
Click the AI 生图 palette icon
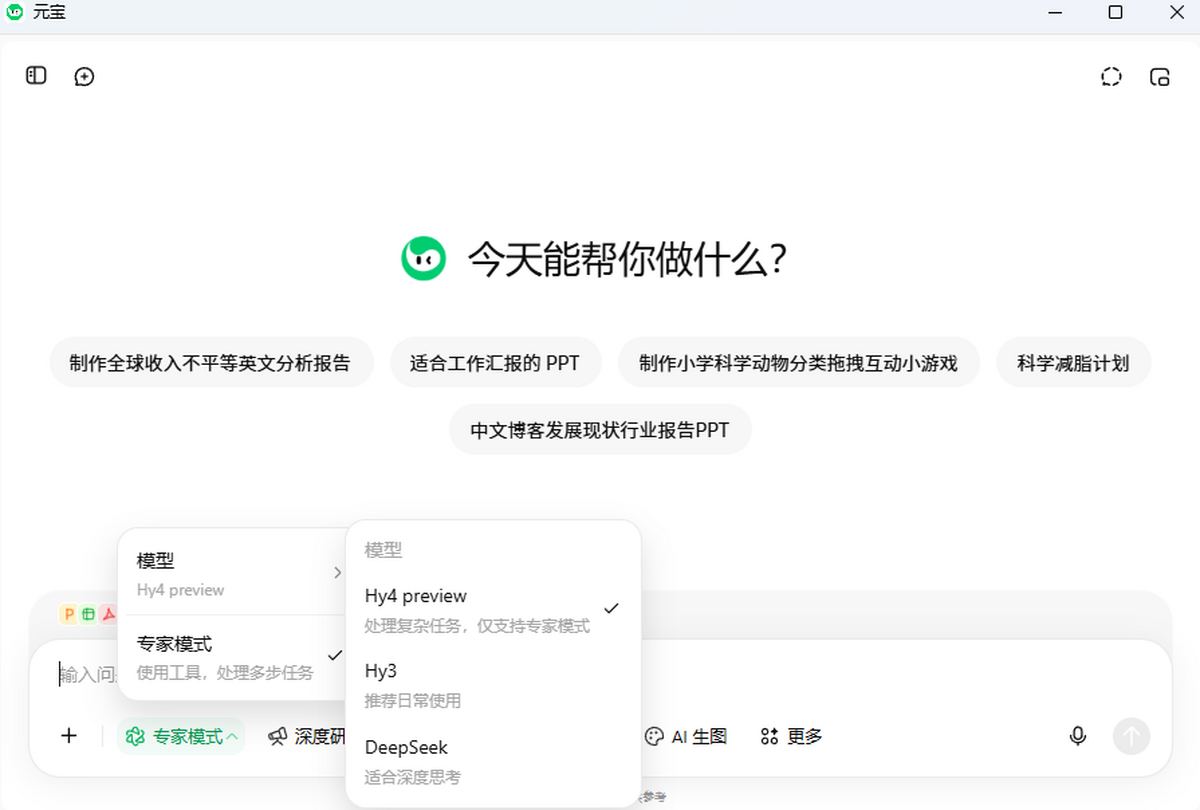(x=654, y=737)
